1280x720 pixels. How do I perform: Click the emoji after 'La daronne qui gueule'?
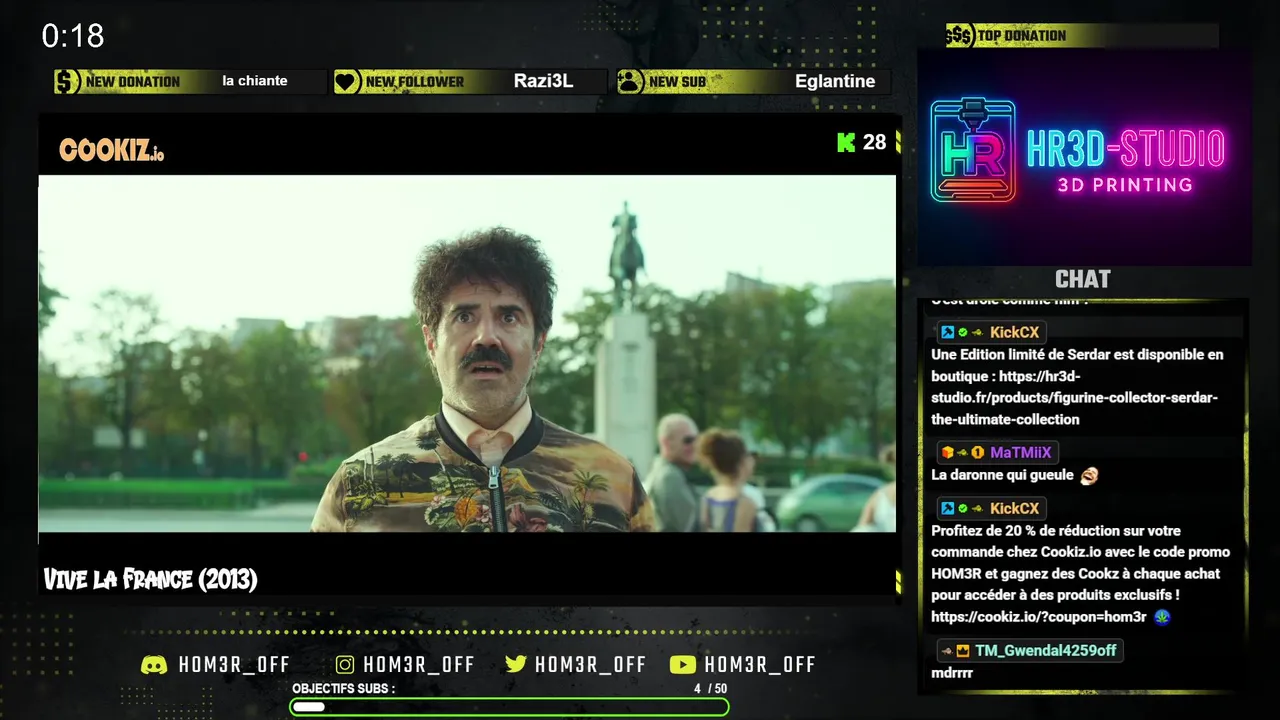pyautogui.click(x=1089, y=476)
